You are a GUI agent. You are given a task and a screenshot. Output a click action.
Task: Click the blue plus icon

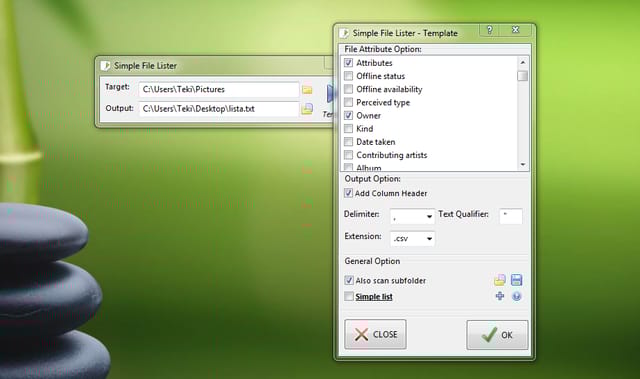[500, 296]
